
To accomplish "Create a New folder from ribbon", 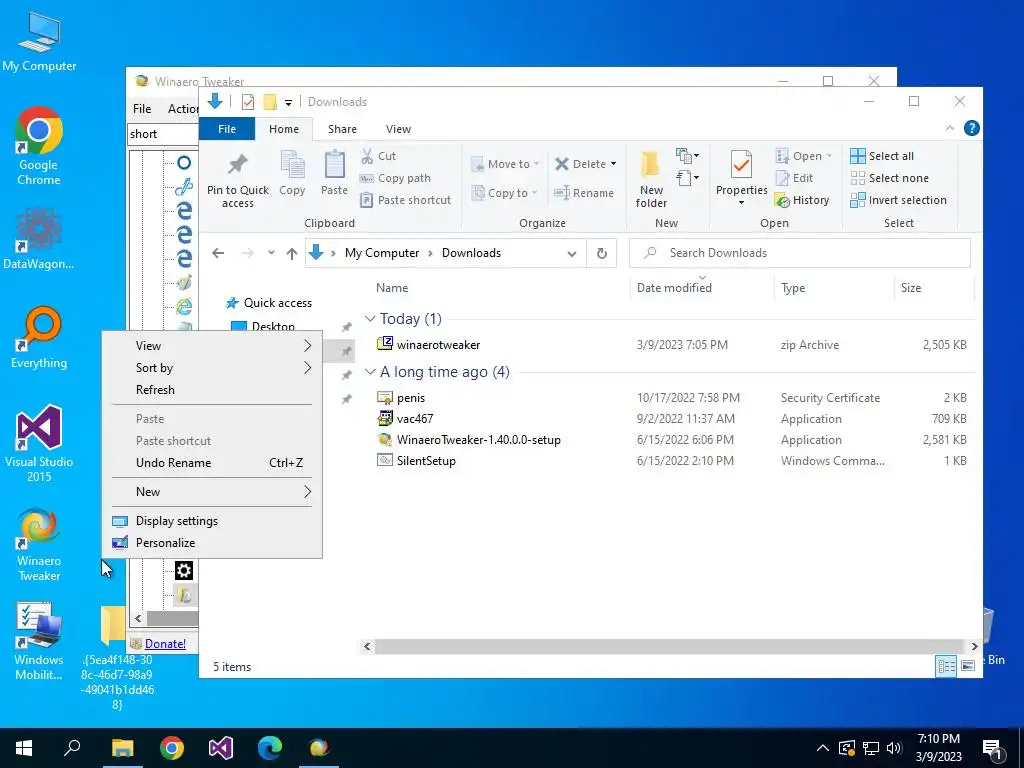I will pyautogui.click(x=651, y=178).
